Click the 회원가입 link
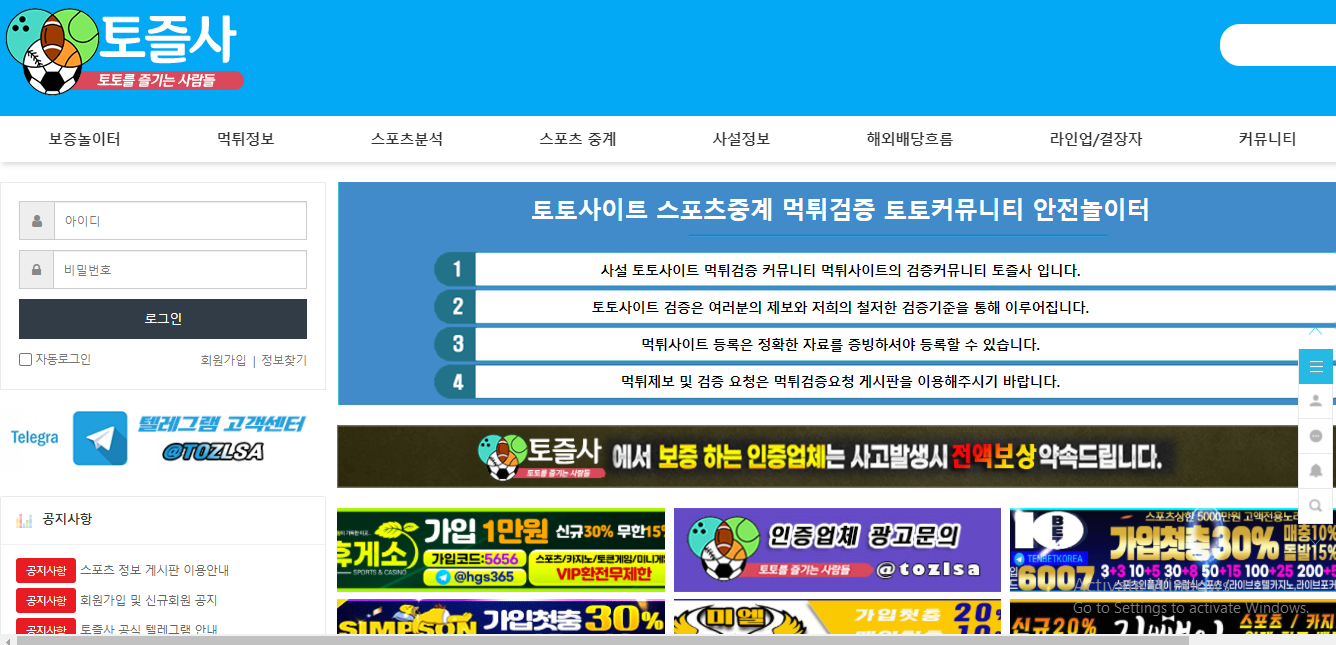Image resolution: width=1336 pixels, height=645 pixels. pos(223,361)
